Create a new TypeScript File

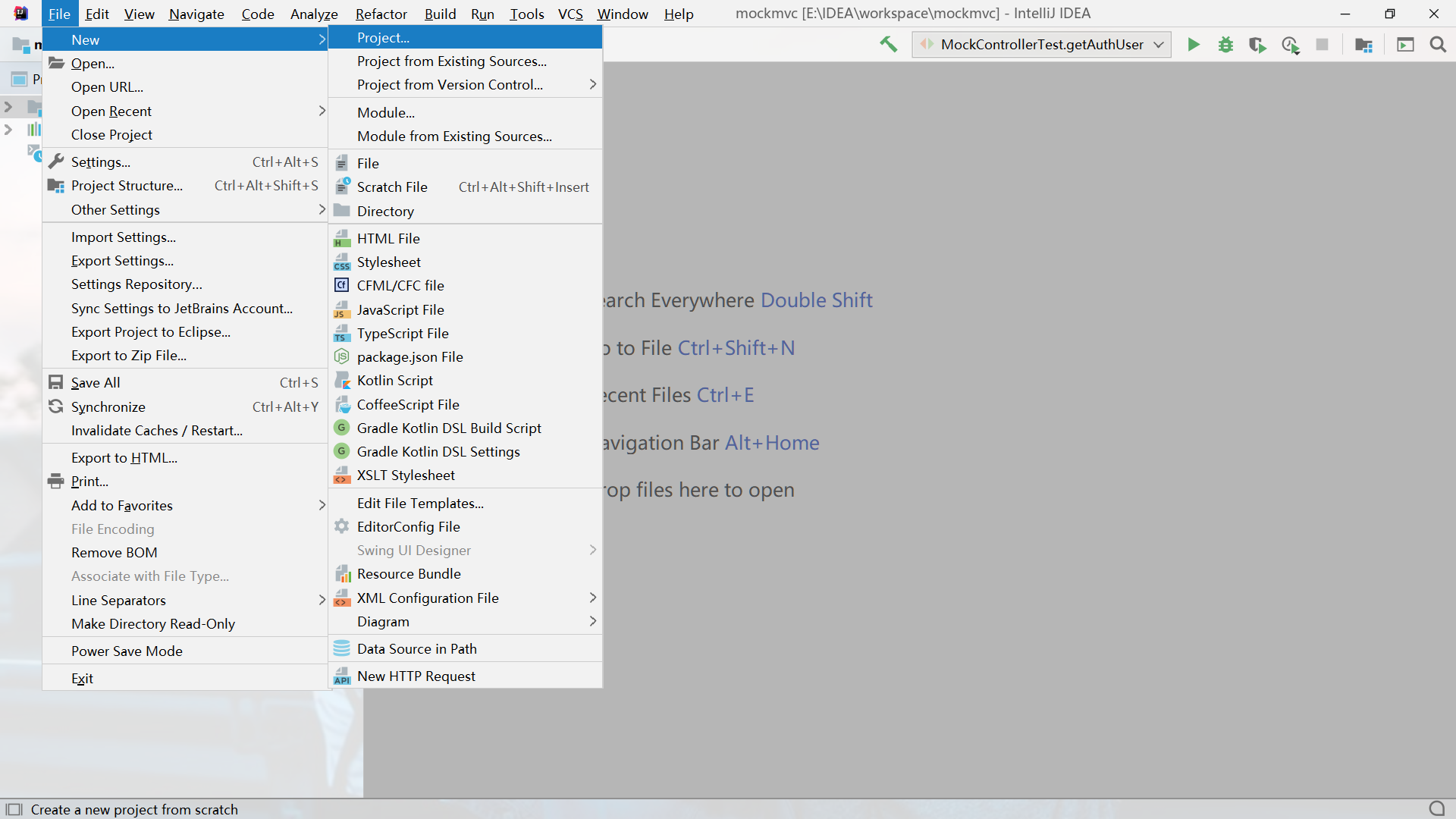click(466, 333)
